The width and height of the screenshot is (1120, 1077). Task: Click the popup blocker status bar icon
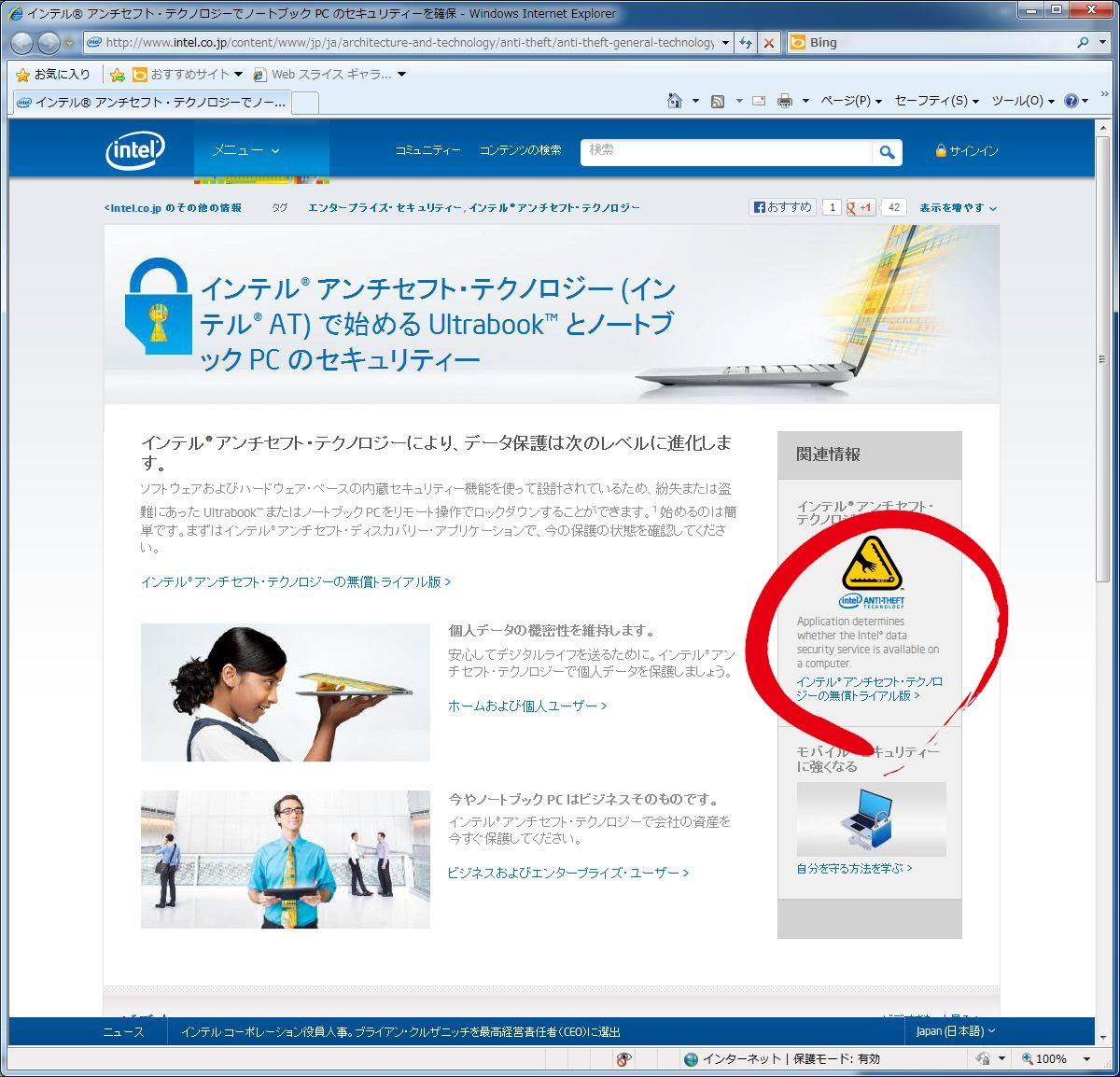[624, 1058]
